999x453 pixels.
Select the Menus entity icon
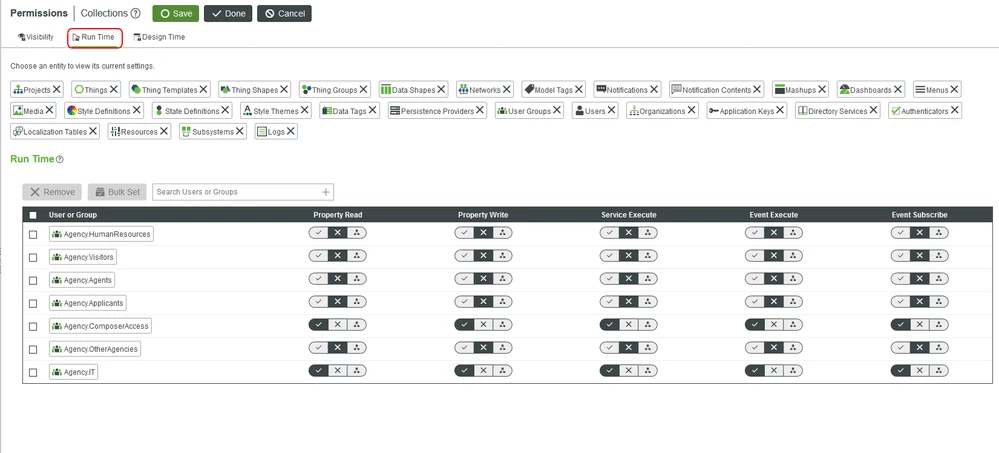pos(920,90)
